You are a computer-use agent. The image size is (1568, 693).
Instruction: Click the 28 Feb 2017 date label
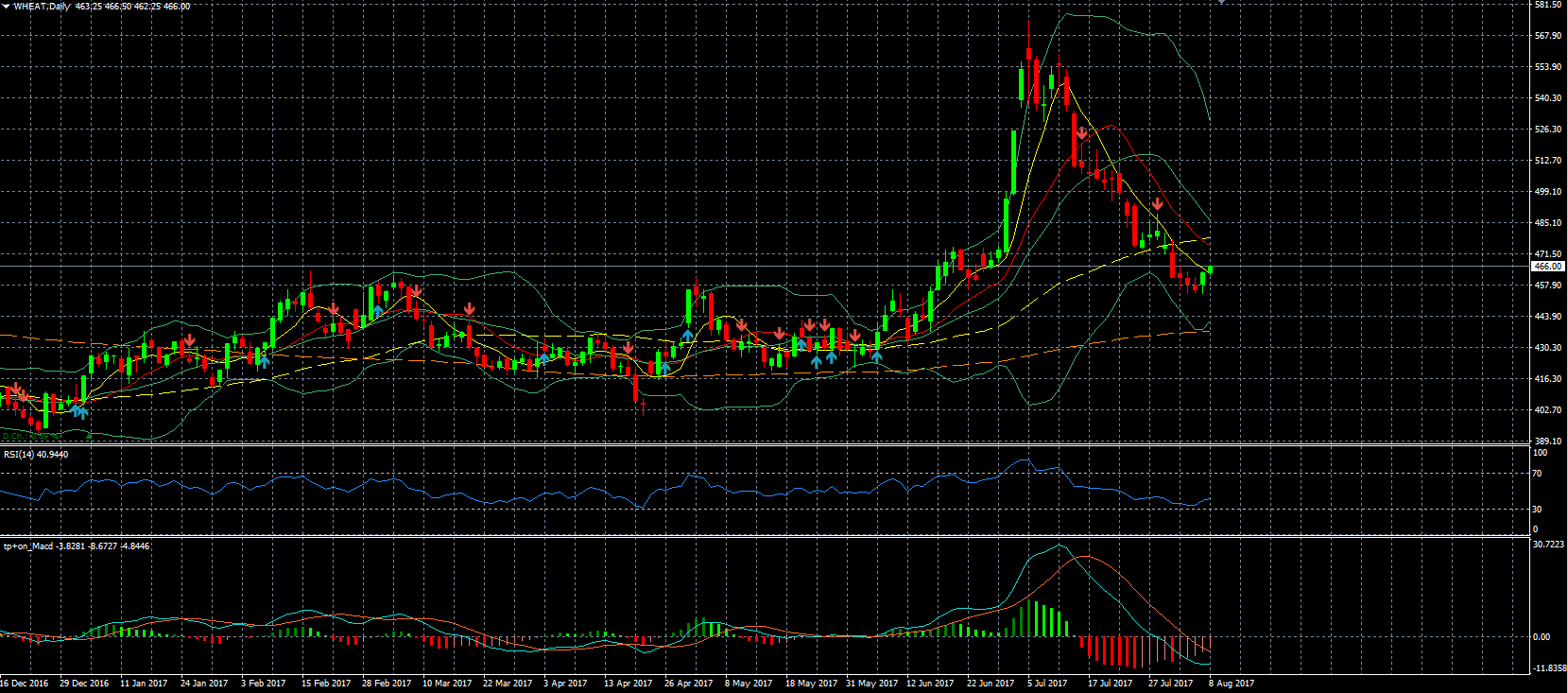387,684
